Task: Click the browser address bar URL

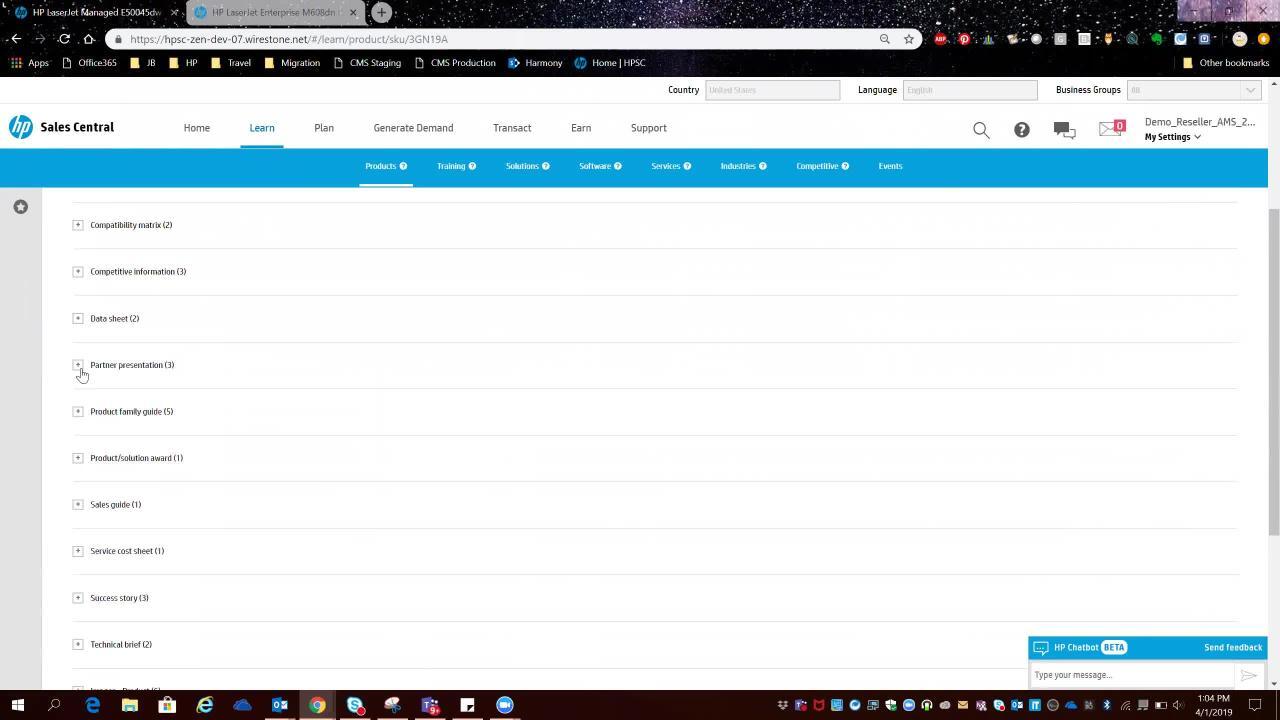Action: (289, 39)
